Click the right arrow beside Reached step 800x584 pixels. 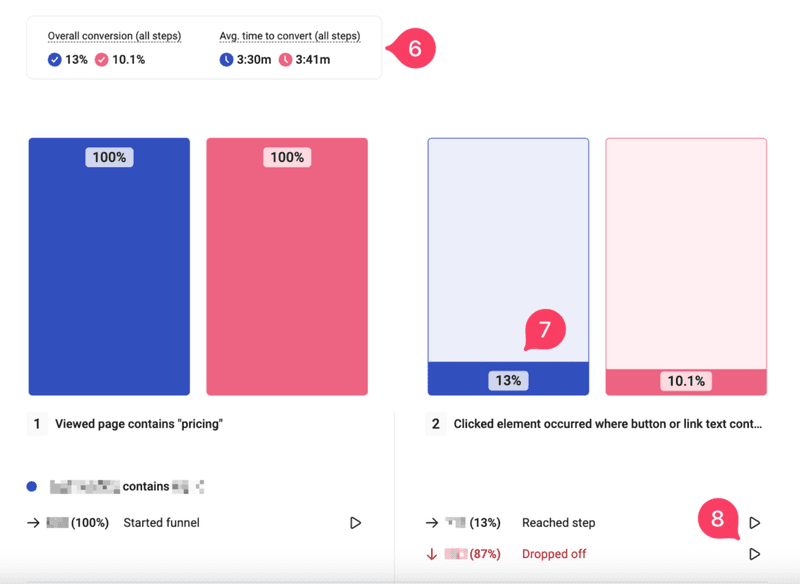432,523
